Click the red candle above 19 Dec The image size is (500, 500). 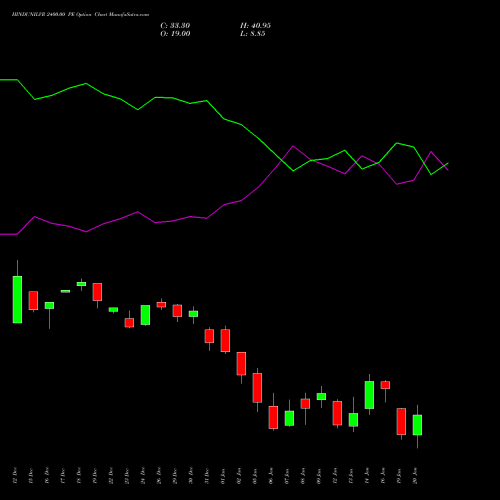tap(97, 292)
